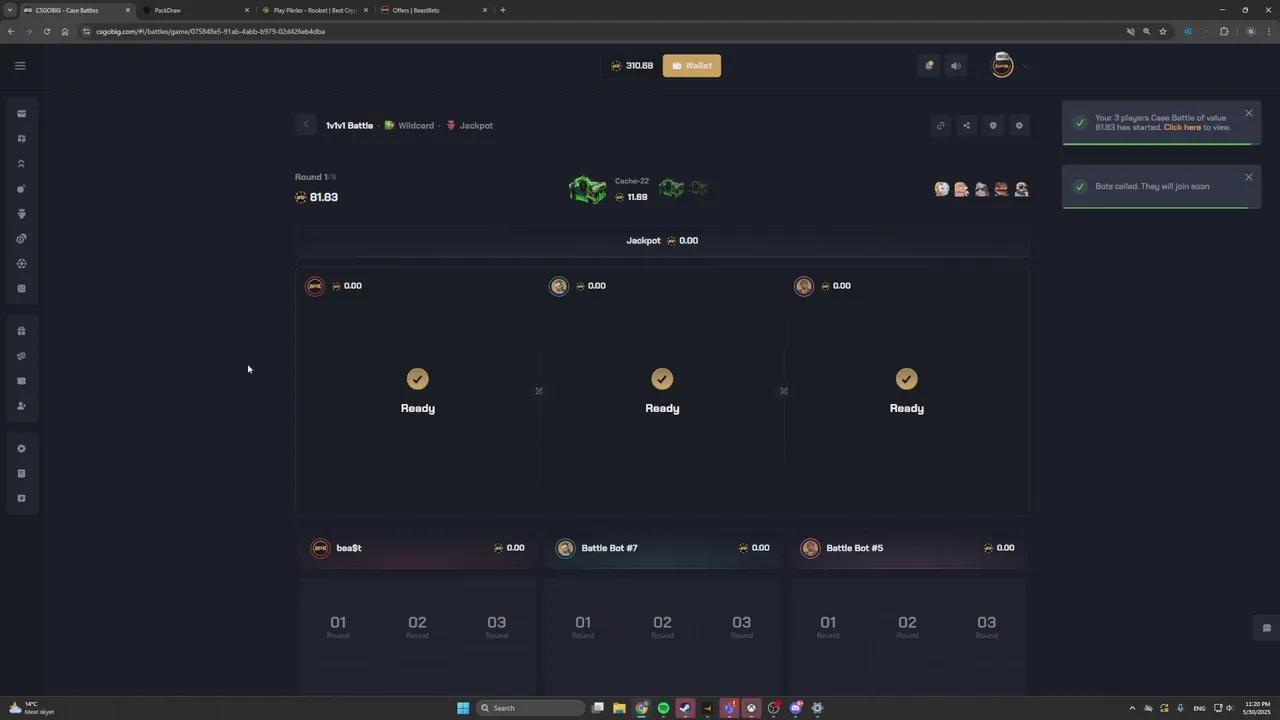Open the fairness shield icon
1280x720 pixels.
click(993, 126)
